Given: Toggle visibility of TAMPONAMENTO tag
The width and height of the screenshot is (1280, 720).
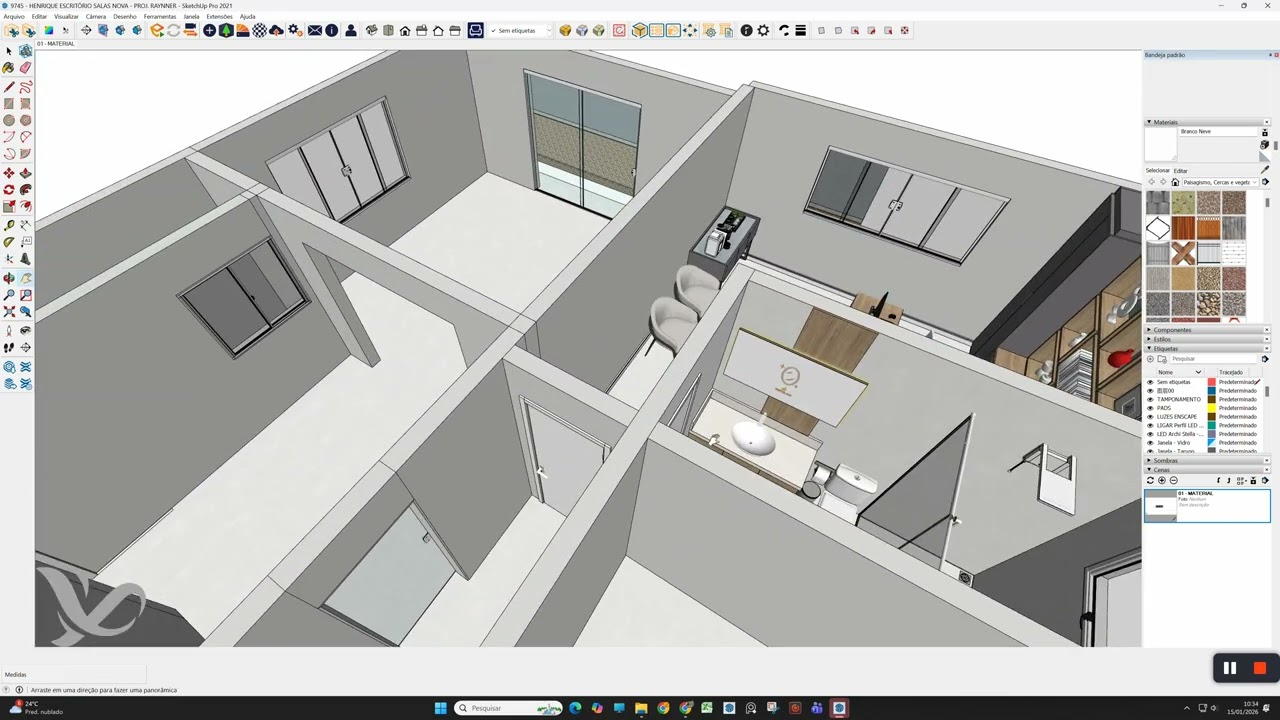Looking at the screenshot, I should click(1150, 399).
